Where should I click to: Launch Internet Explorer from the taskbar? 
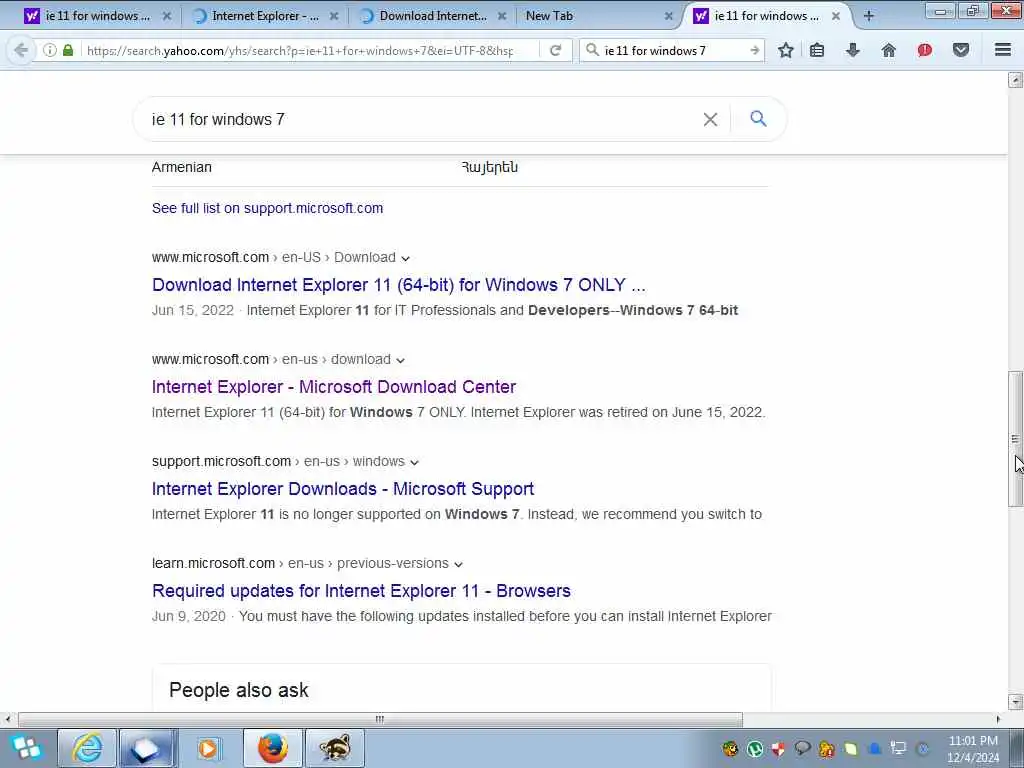point(88,748)
